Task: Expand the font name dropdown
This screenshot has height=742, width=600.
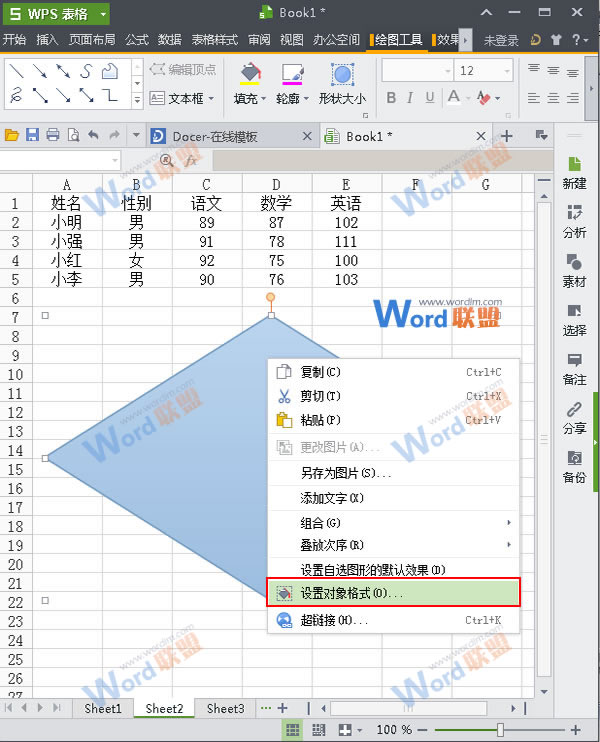Action: 448,71
